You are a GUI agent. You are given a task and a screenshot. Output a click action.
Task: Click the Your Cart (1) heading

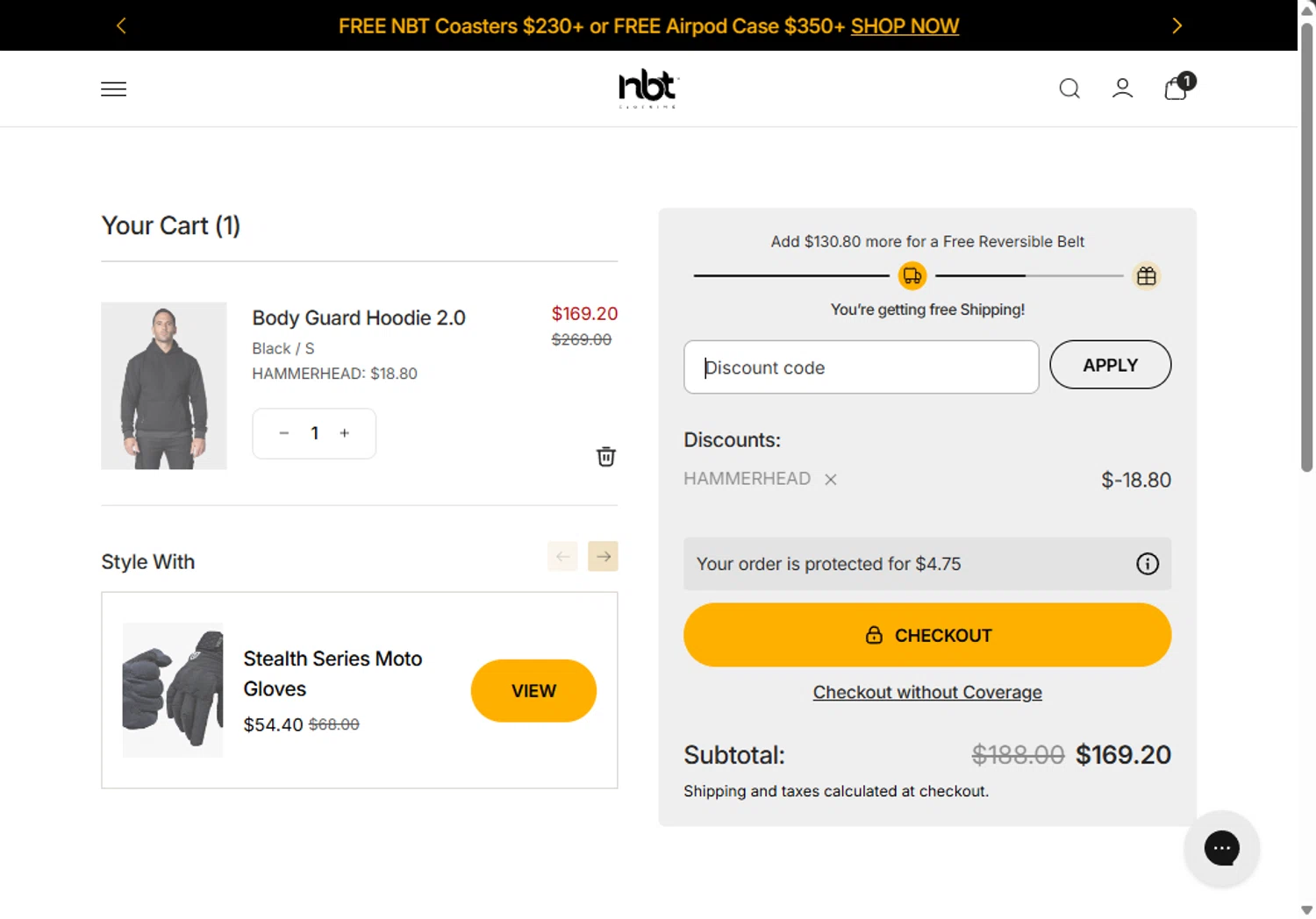pyautogui.click(x=170, y=226)
